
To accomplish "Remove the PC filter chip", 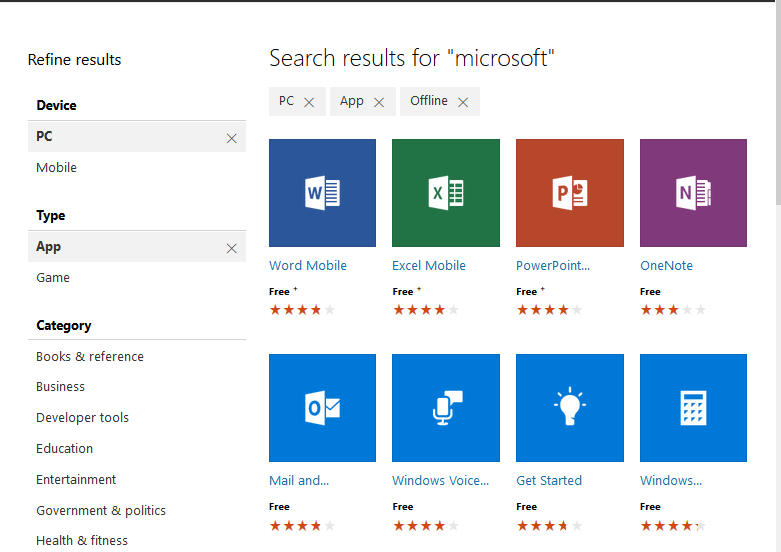I will [309, 102].
